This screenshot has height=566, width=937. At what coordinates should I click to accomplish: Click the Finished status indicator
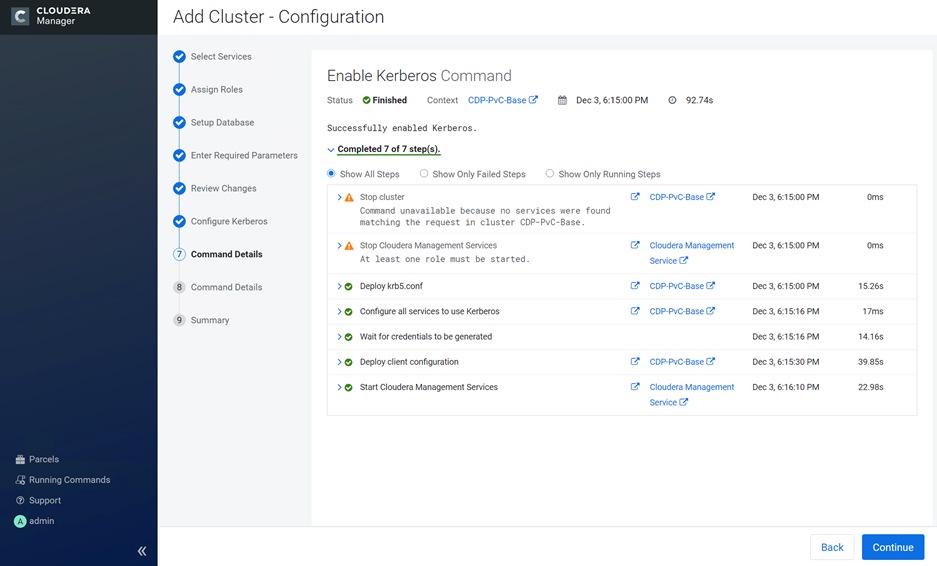[384, 100]
